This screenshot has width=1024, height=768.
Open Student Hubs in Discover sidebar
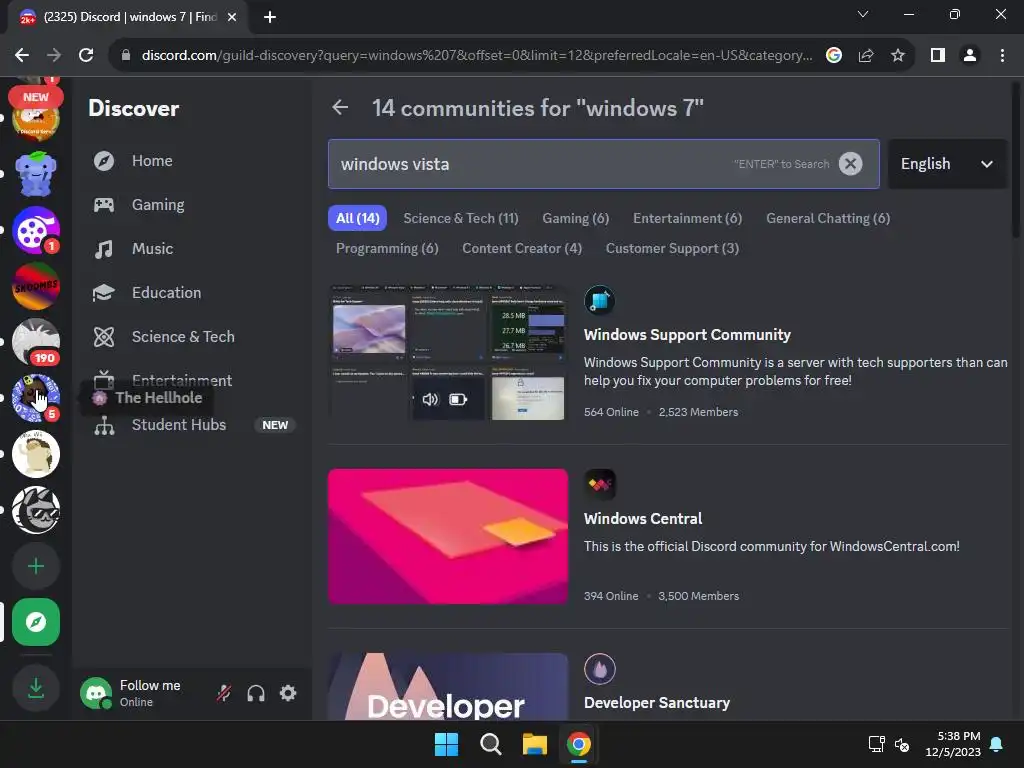193,424
